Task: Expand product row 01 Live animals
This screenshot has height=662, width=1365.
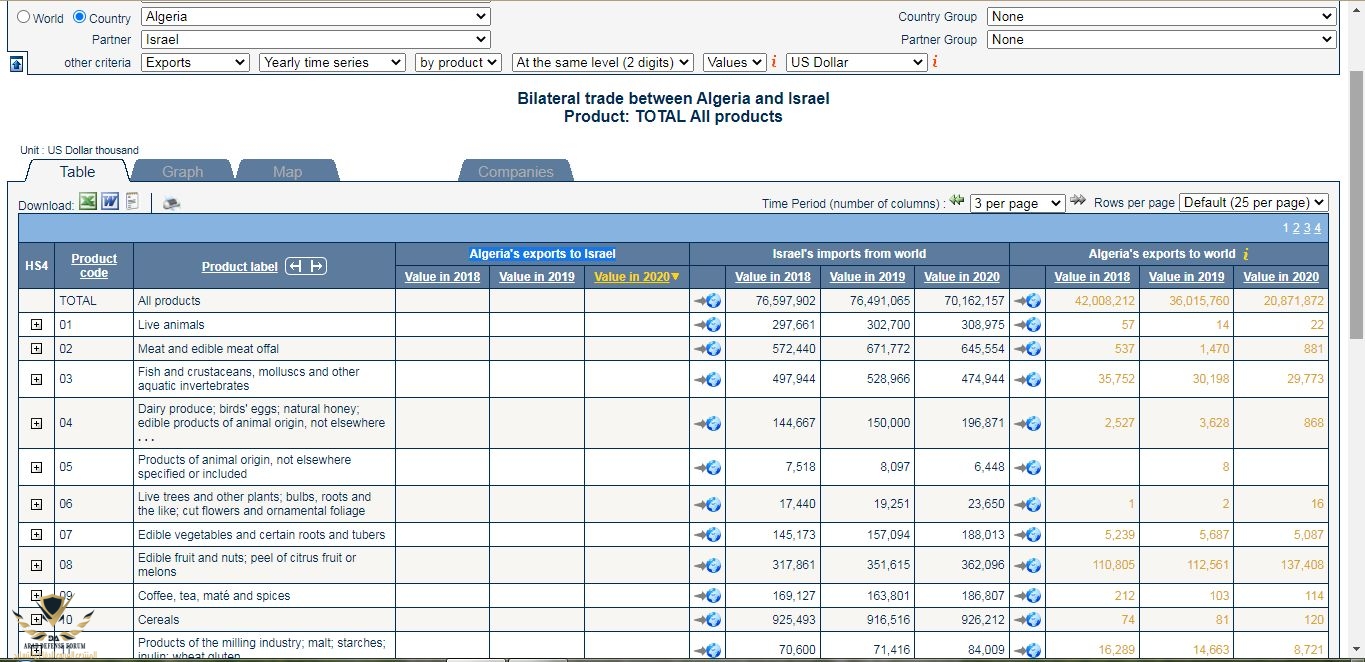Action: [x=36, y=325]
